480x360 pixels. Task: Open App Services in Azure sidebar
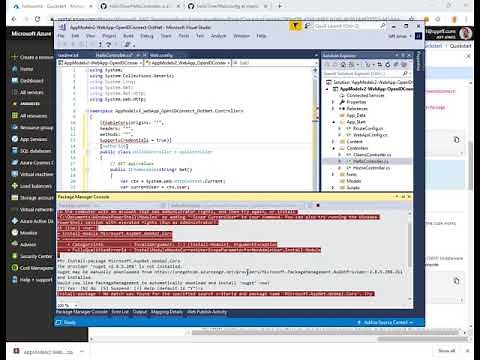click(x=29, y=139)
